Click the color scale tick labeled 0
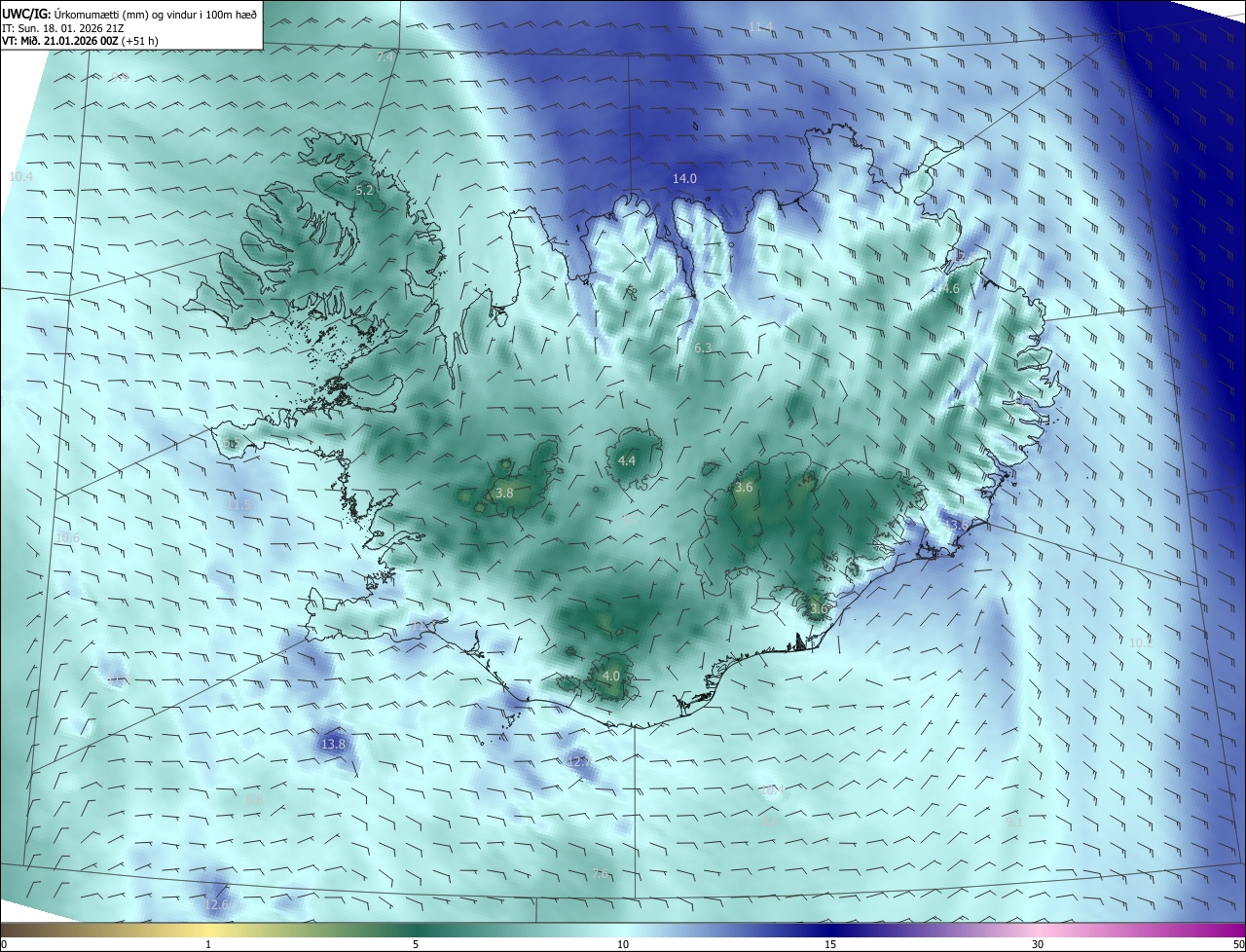Viewport: 1246px width, 952px height. [x=4, y=944]
